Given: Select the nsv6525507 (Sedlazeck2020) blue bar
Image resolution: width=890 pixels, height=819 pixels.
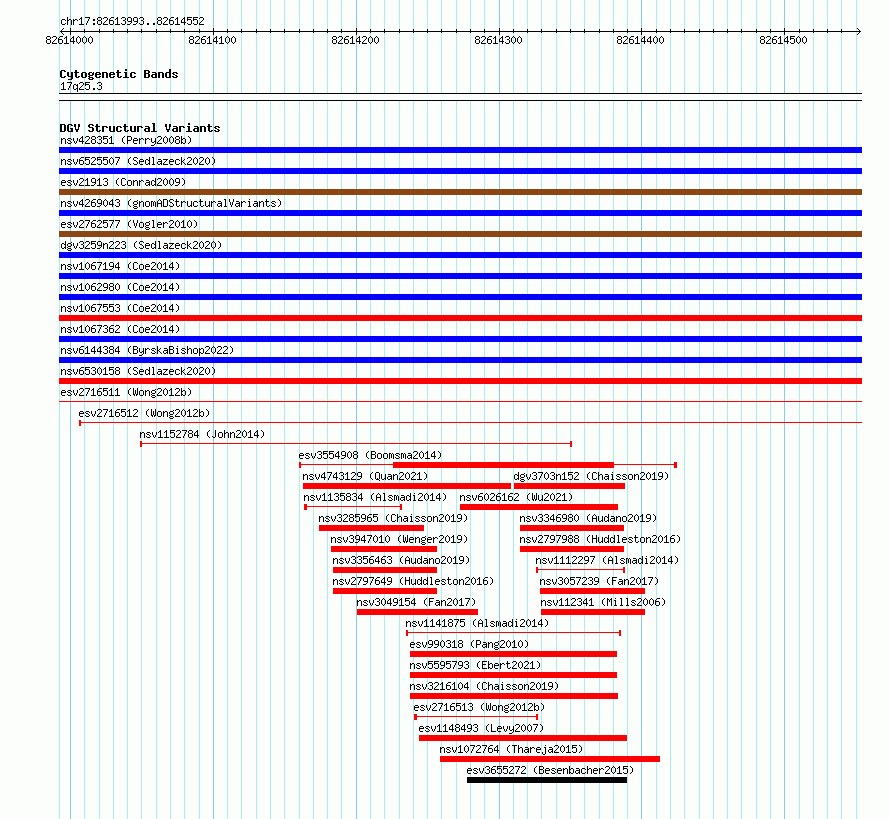Looking at the screenshot, I should (460, 171).
